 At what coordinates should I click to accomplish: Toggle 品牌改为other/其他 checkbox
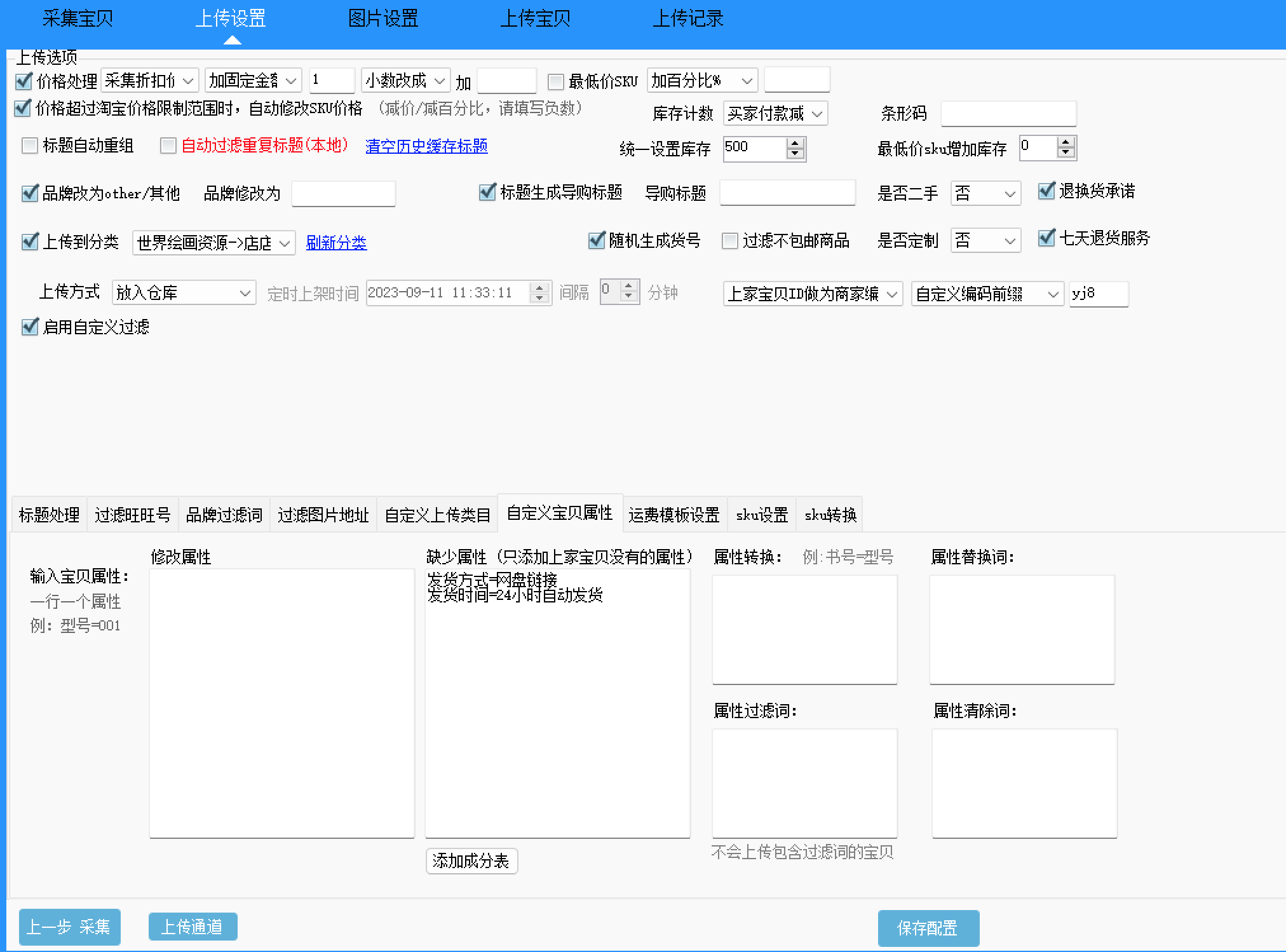tap(30, 193)
